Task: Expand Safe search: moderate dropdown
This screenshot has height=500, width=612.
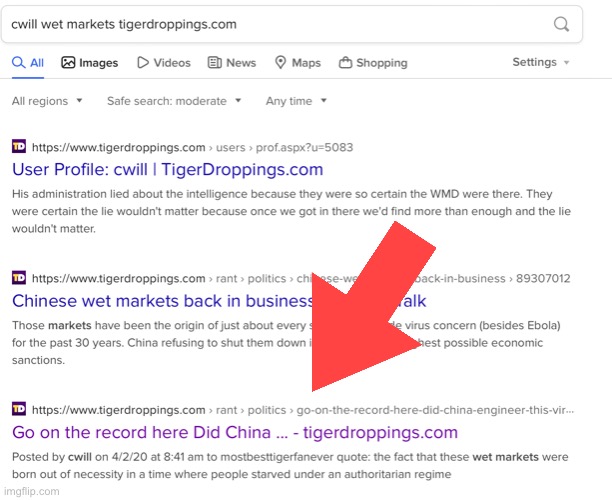Action: (x=175, y=101)
